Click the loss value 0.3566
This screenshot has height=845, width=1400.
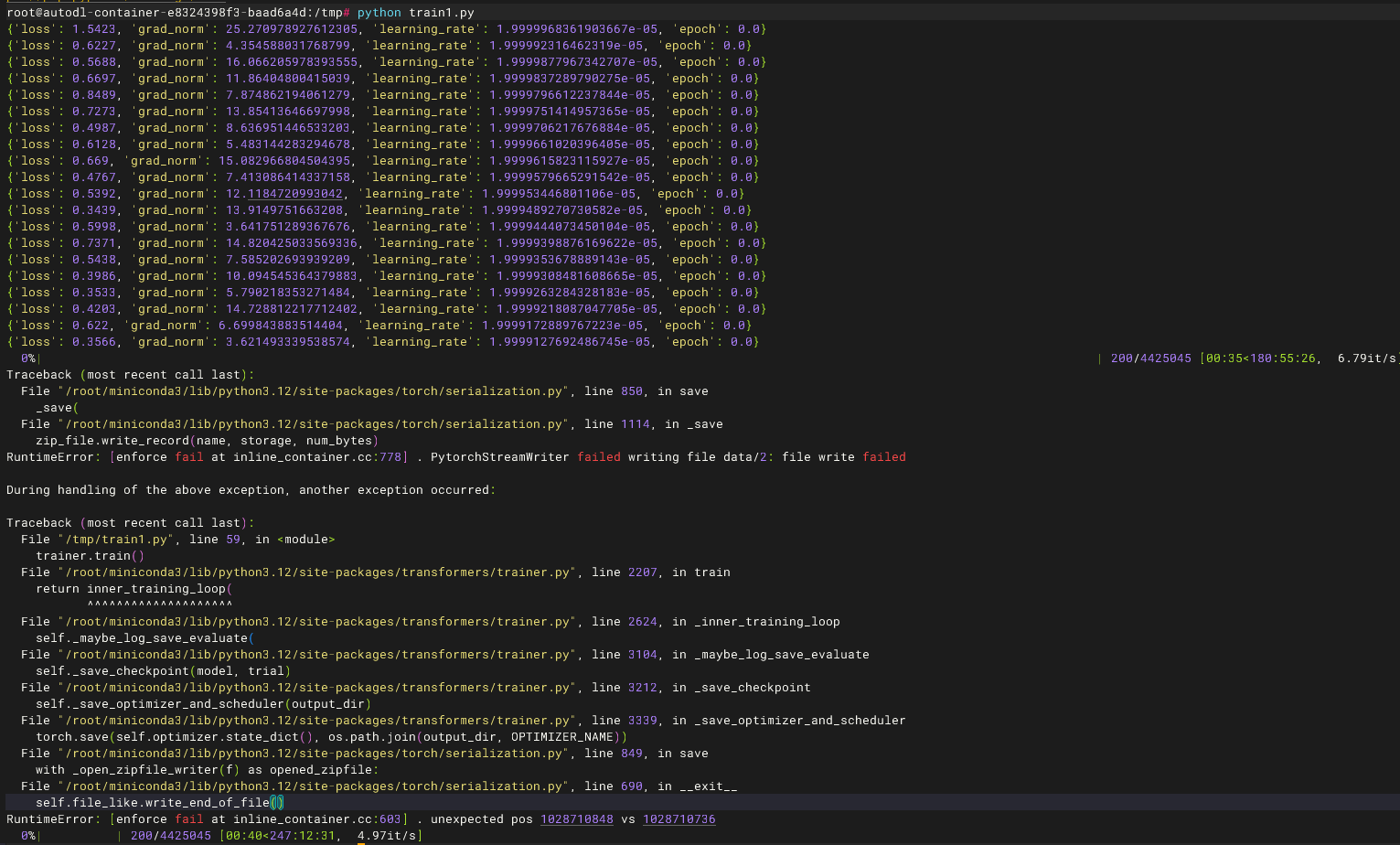pos(94,342)
